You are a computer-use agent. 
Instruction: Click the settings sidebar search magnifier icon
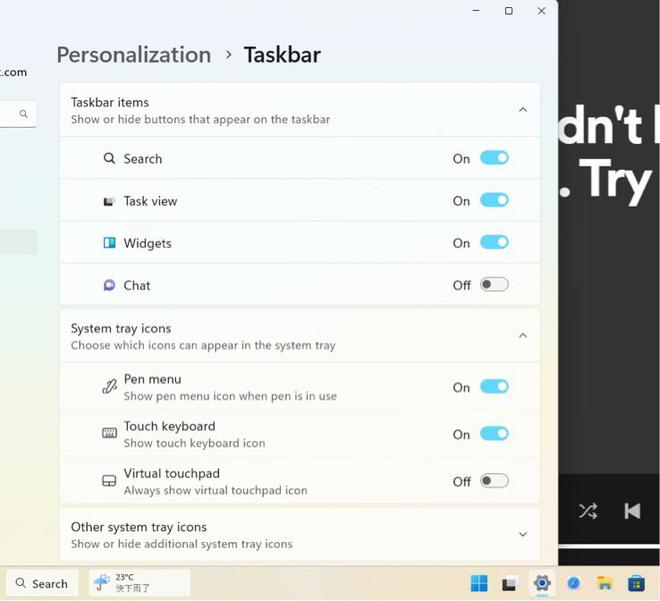[24, 114]
